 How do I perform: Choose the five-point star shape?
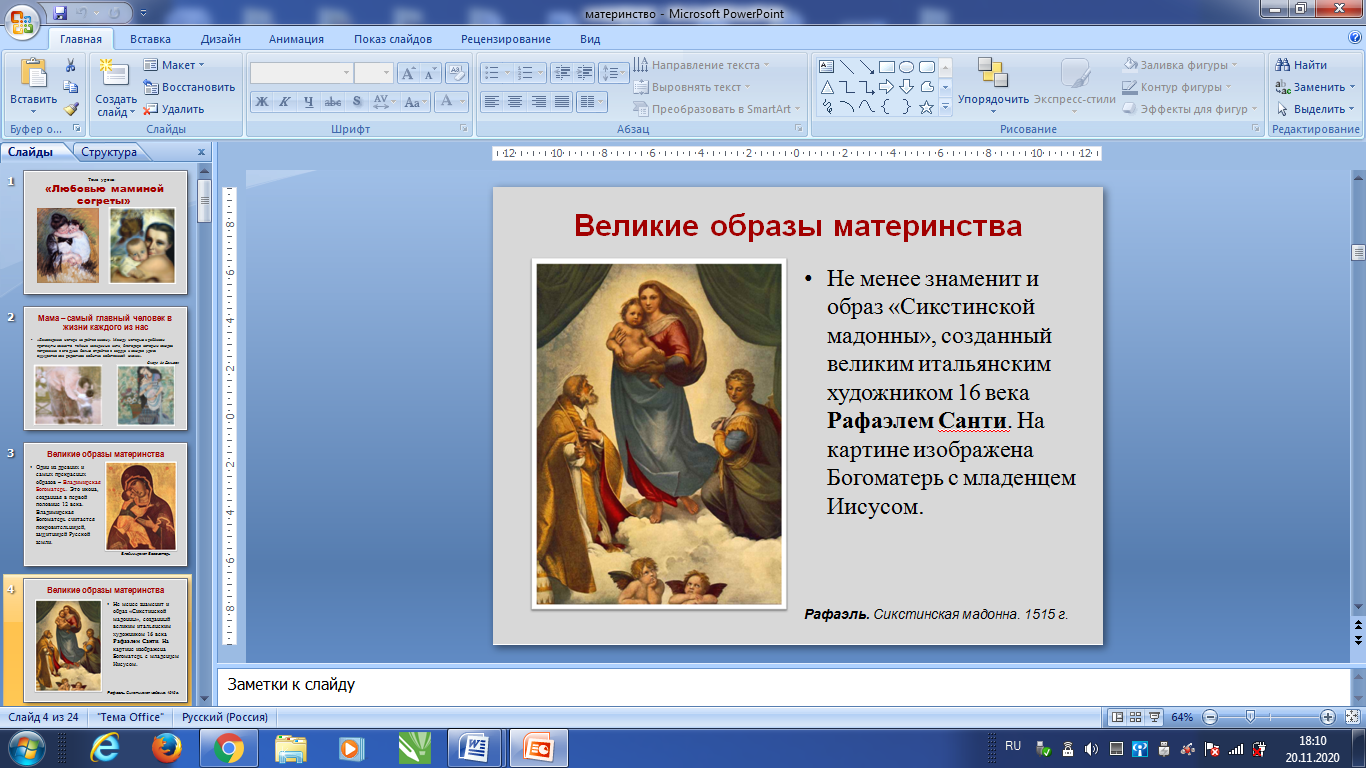point(926,107)
